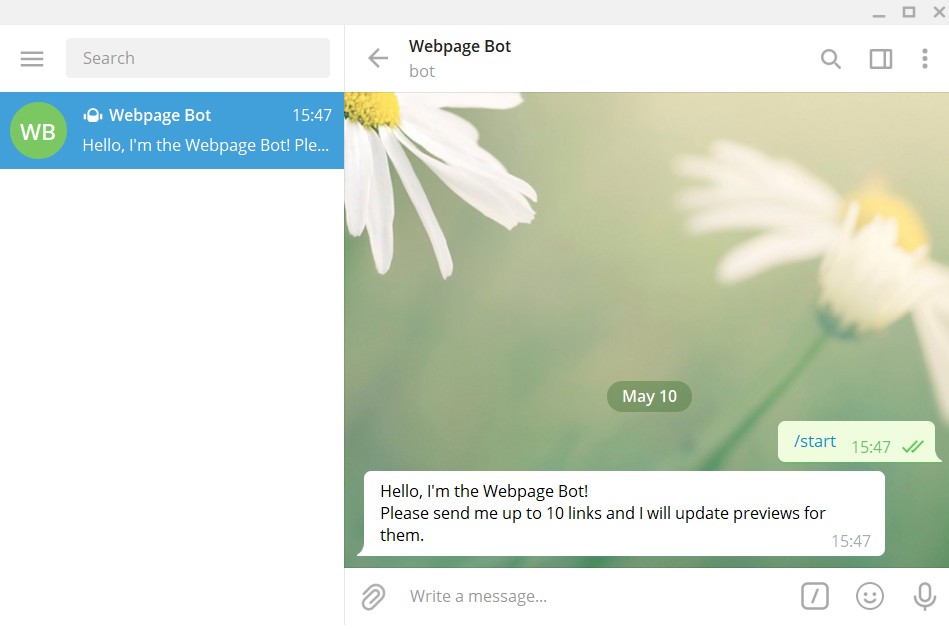This screenshot has height=629, width=949.
Task: Open the three-dot chat options menu
Action: tap(925, 59)
